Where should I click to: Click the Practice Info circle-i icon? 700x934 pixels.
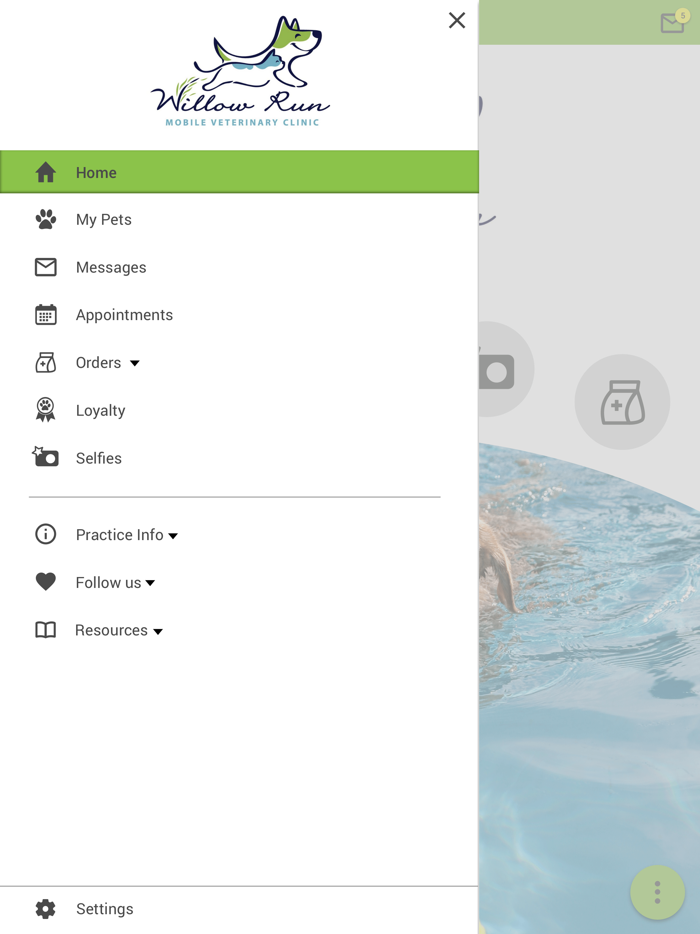[x=46, y=534]
